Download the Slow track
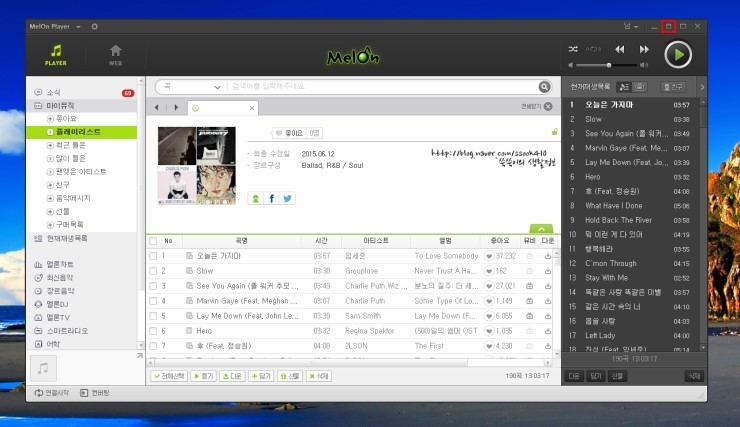The height and width of the screenshot is (427, 740). click(x=547, y=271)
